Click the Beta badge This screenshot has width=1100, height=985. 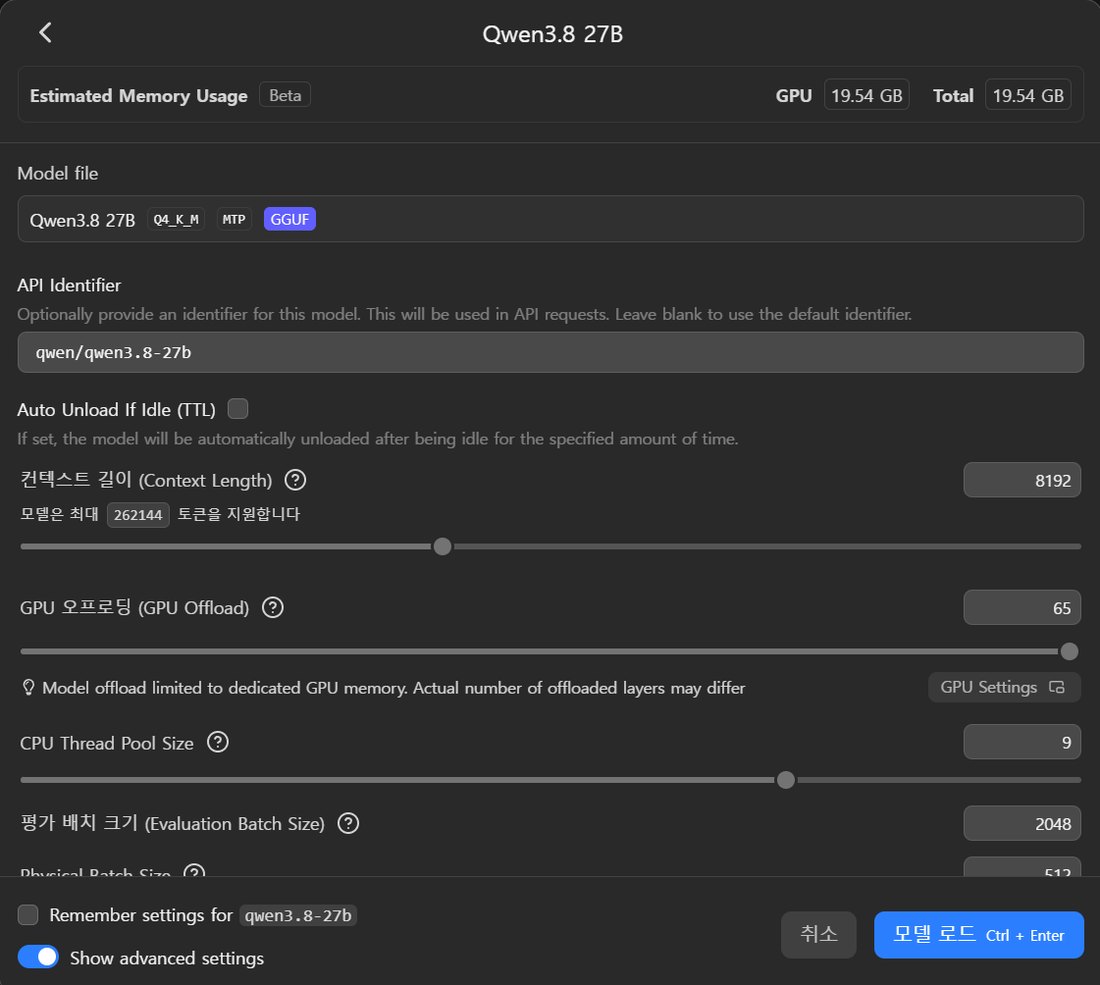click(285, 95)
